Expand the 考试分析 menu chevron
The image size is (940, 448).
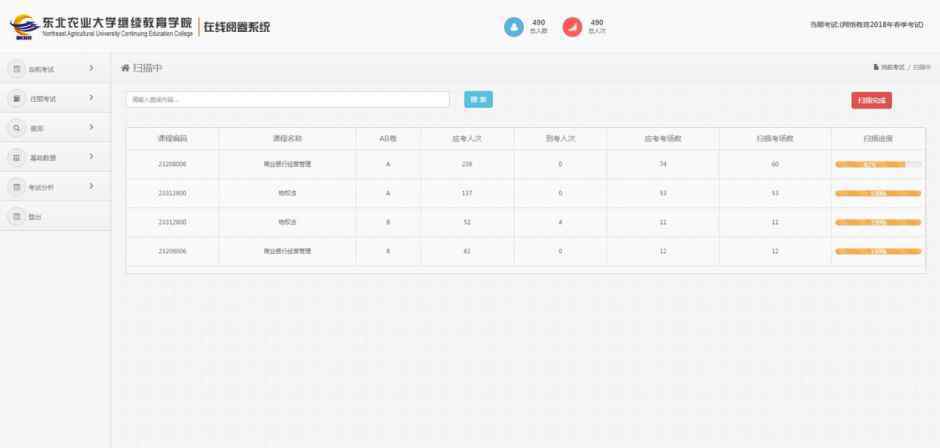(x=91, y=187)
